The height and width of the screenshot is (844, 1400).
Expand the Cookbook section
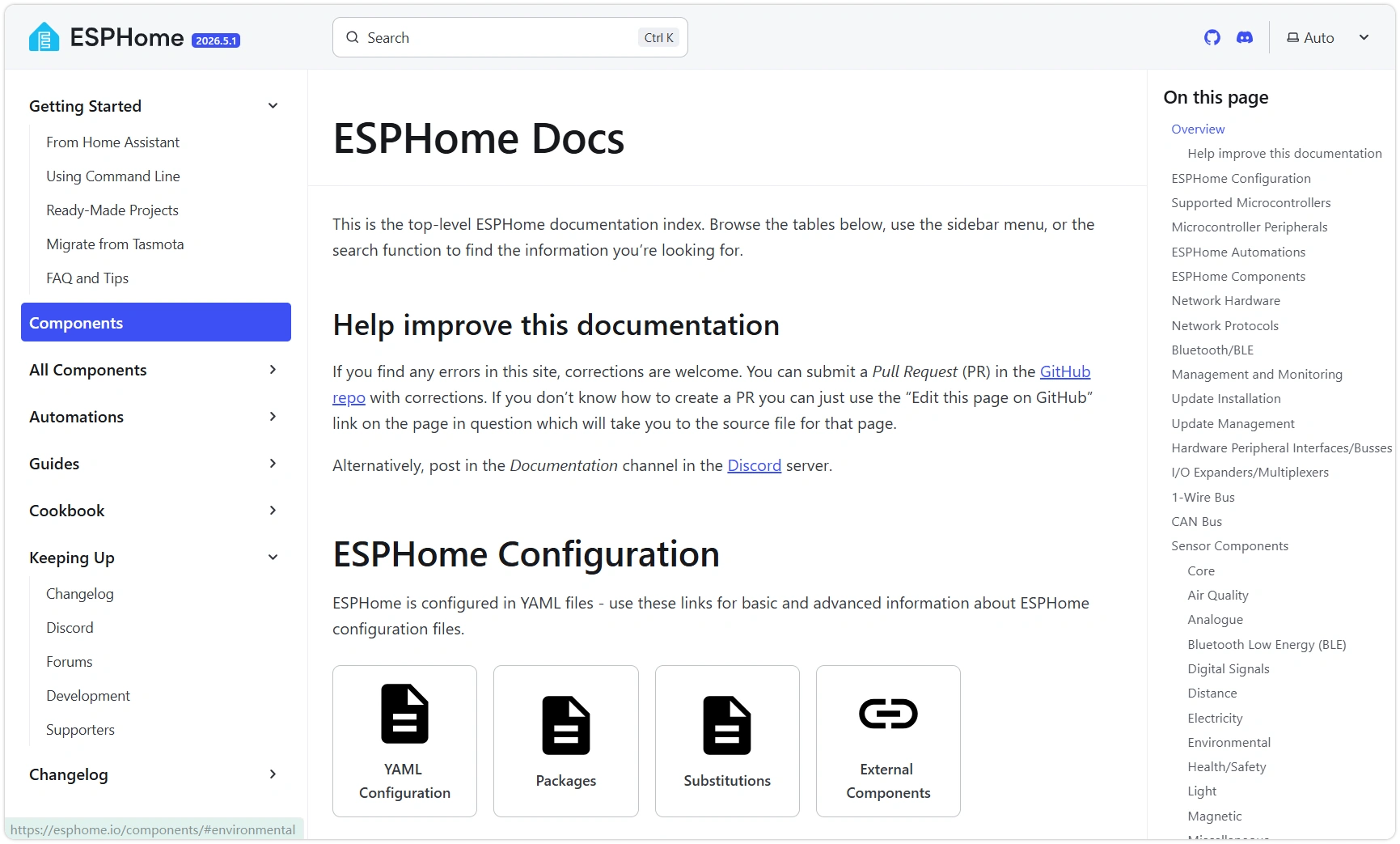point(273,511)
